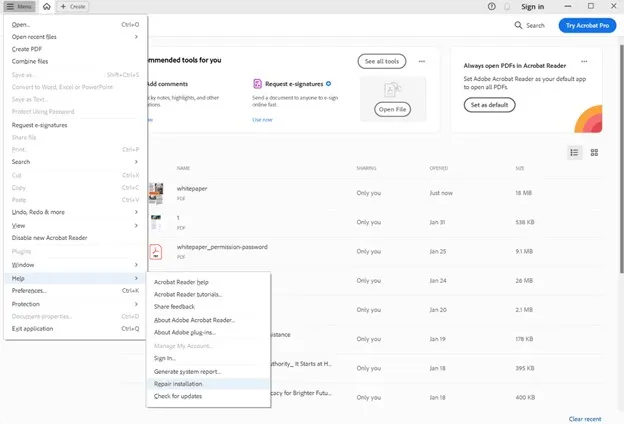624x424 pixels.
Task: Select Acrobat Reader help
Action: (209, 282)
